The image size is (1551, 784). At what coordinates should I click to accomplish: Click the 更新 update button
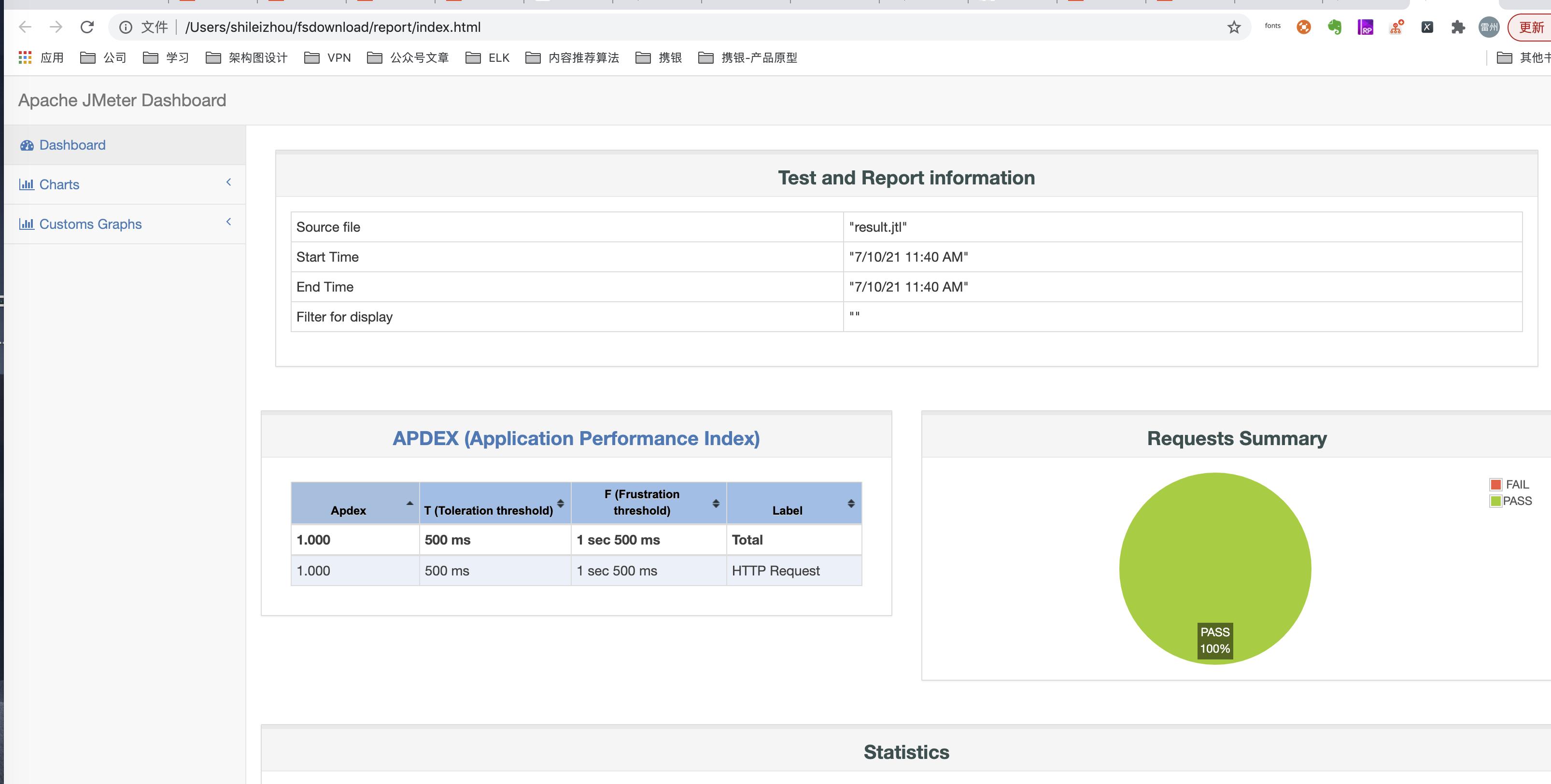(x=1530, y=27)
